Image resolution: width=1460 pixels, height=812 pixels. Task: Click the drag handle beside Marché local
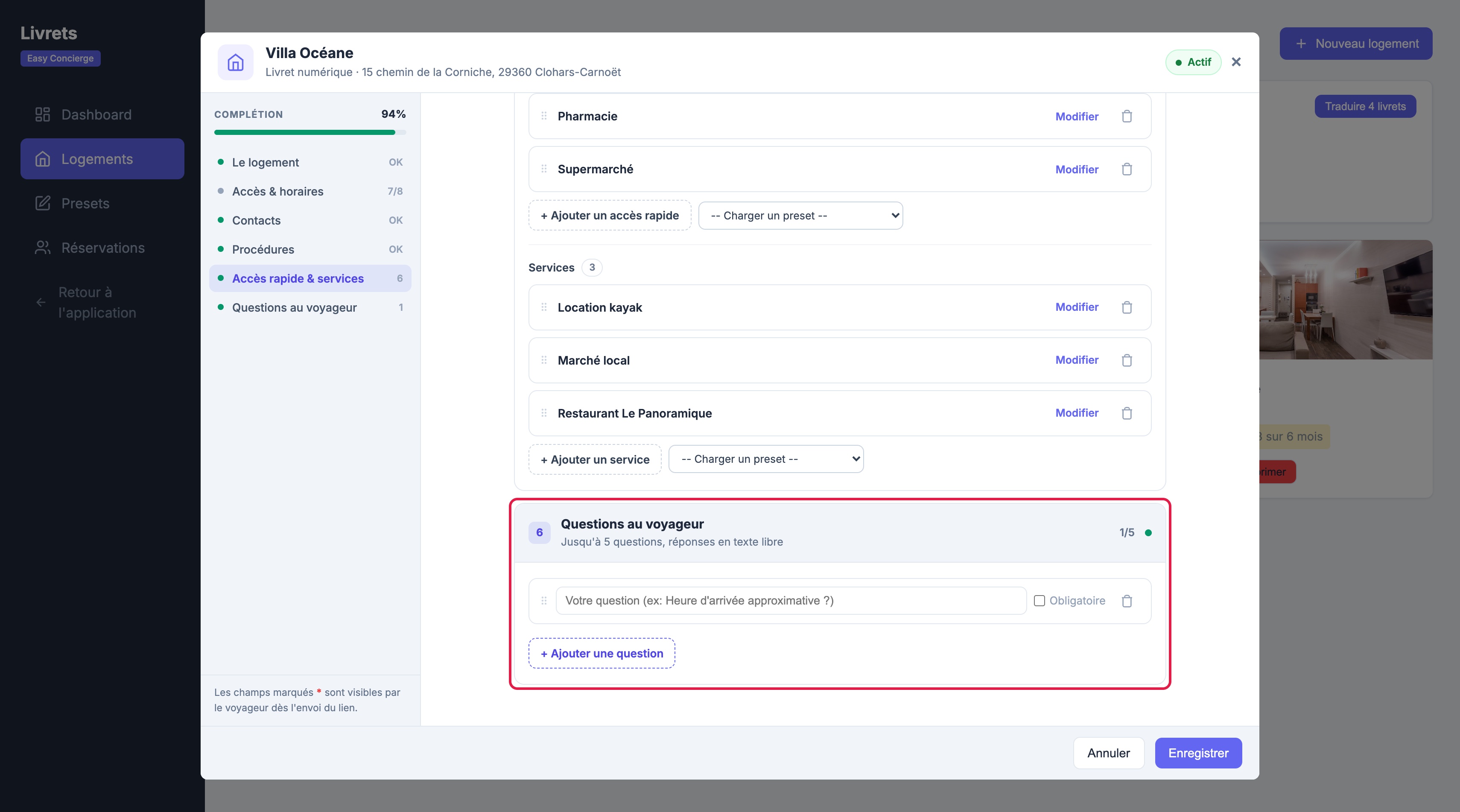[x=543, y=360]
